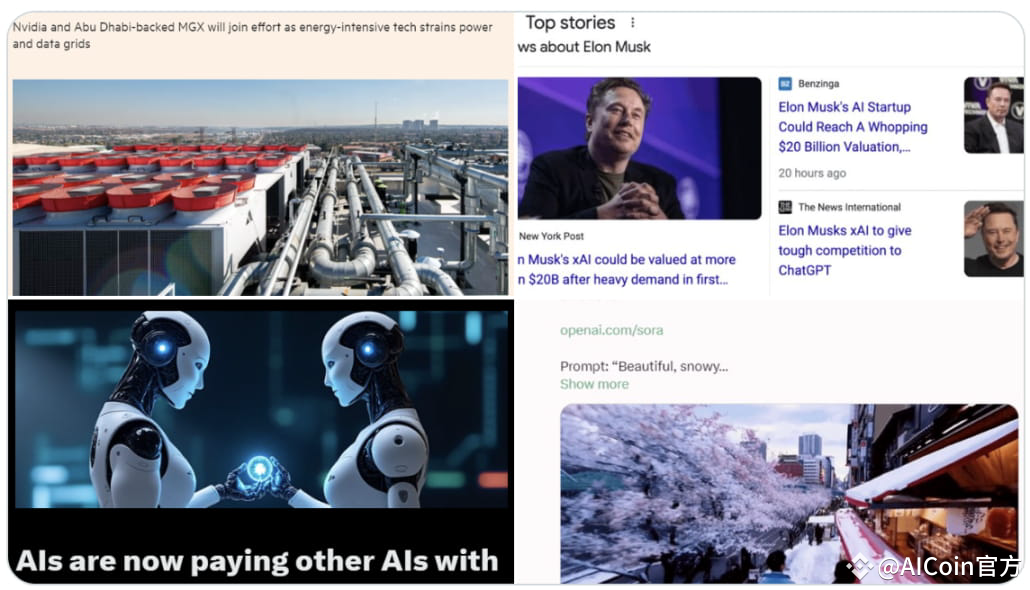Click the AICoin watermark logo
This screenshot has height=590, width=1030.
pos(859,566)
